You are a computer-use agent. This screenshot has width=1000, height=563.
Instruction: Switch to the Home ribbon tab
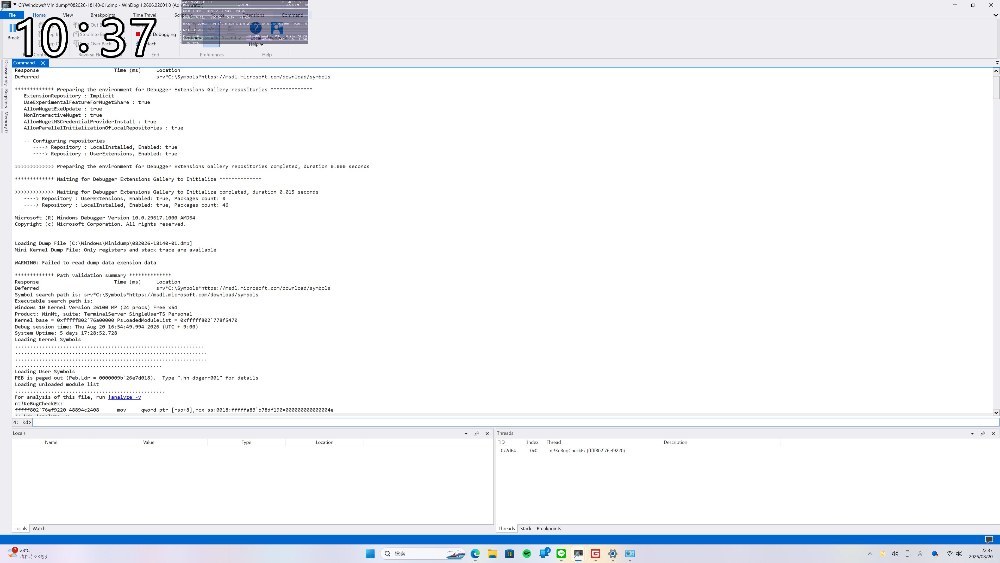coord(39,15)
